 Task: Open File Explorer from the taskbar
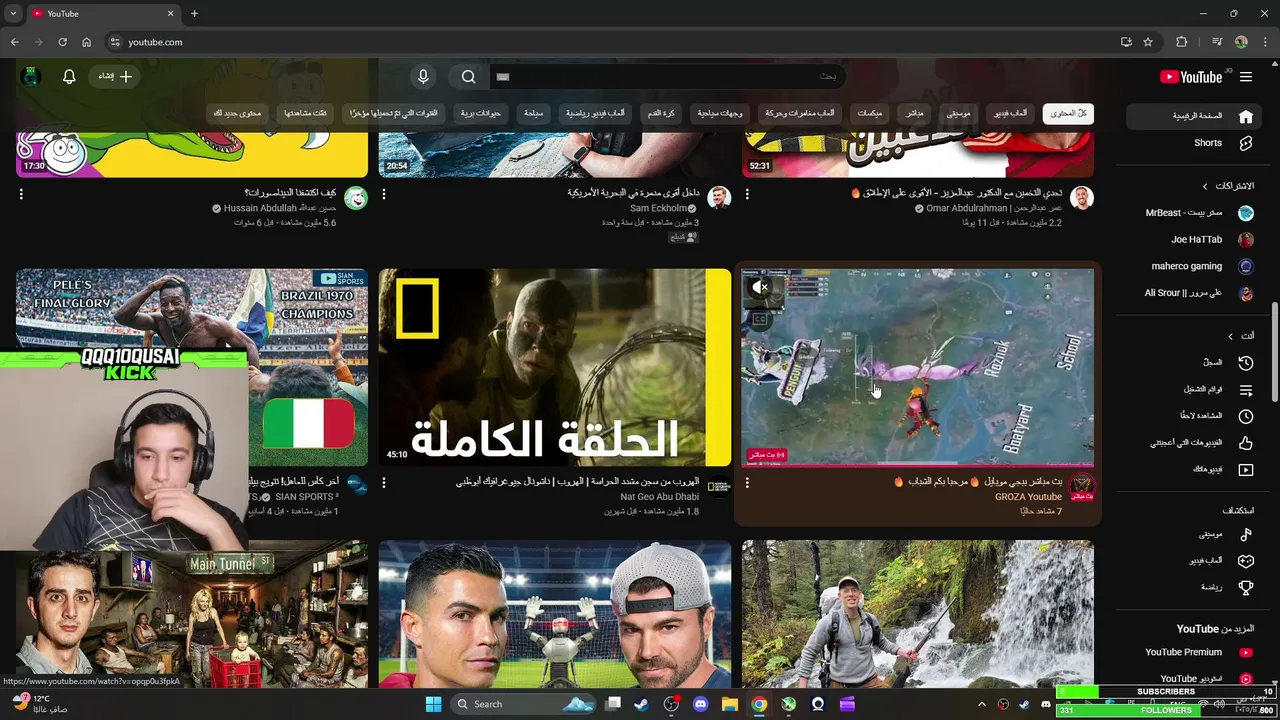pyautogui.click(x=730, y=704)
